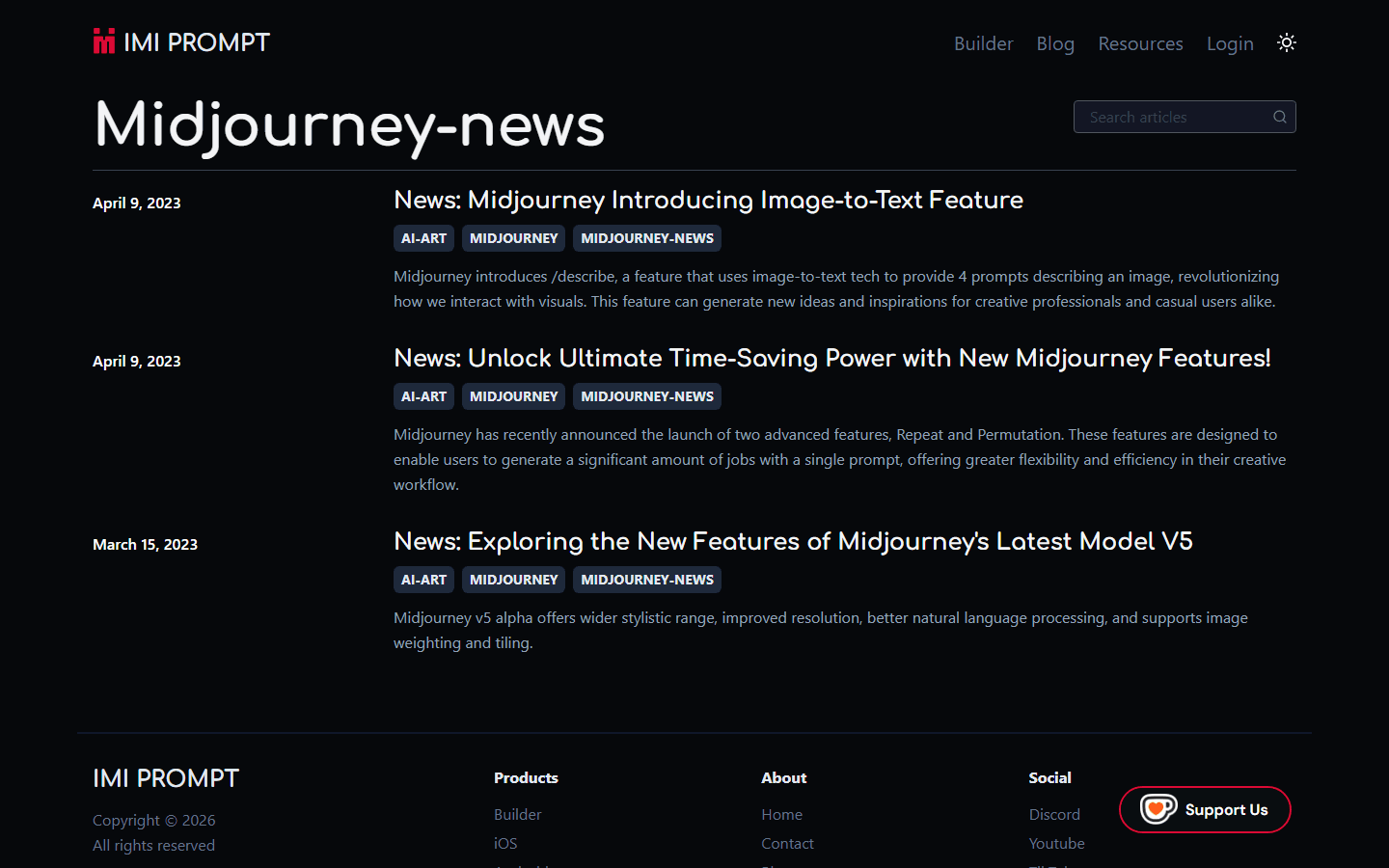
Task: Click the All rights reserved text
Action: tap(153, 845)
